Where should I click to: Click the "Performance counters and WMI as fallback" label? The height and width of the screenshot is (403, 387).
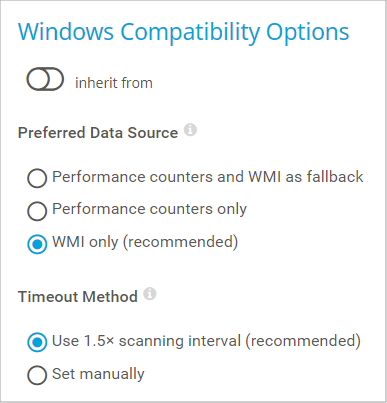tap(208, 177)
